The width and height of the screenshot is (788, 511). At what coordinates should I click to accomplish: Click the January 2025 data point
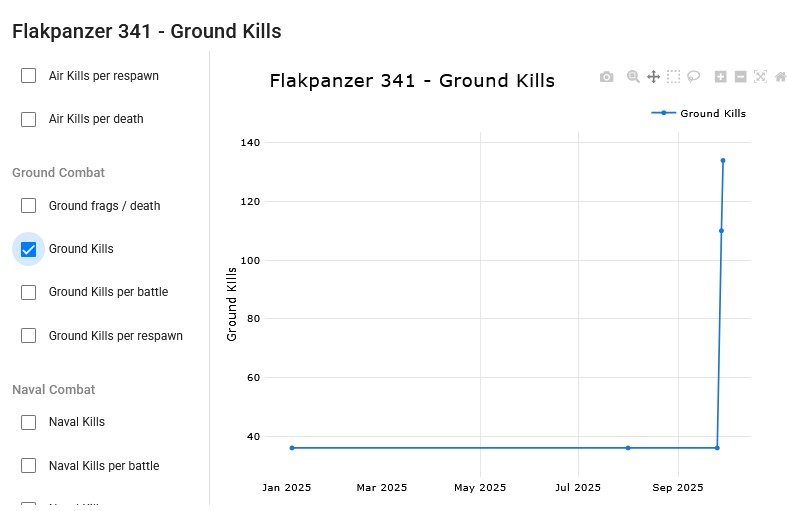tap(292, 448)
